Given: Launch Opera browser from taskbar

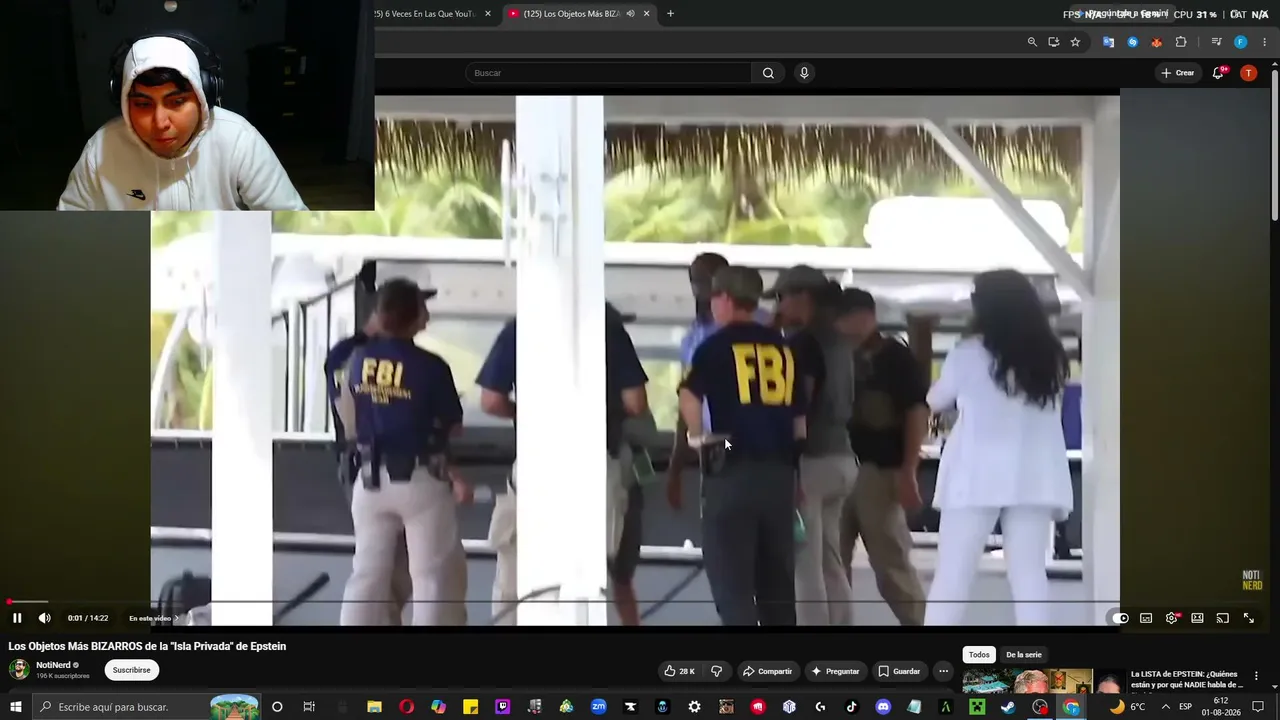Looking at the screenshot, I should (406, 707).
